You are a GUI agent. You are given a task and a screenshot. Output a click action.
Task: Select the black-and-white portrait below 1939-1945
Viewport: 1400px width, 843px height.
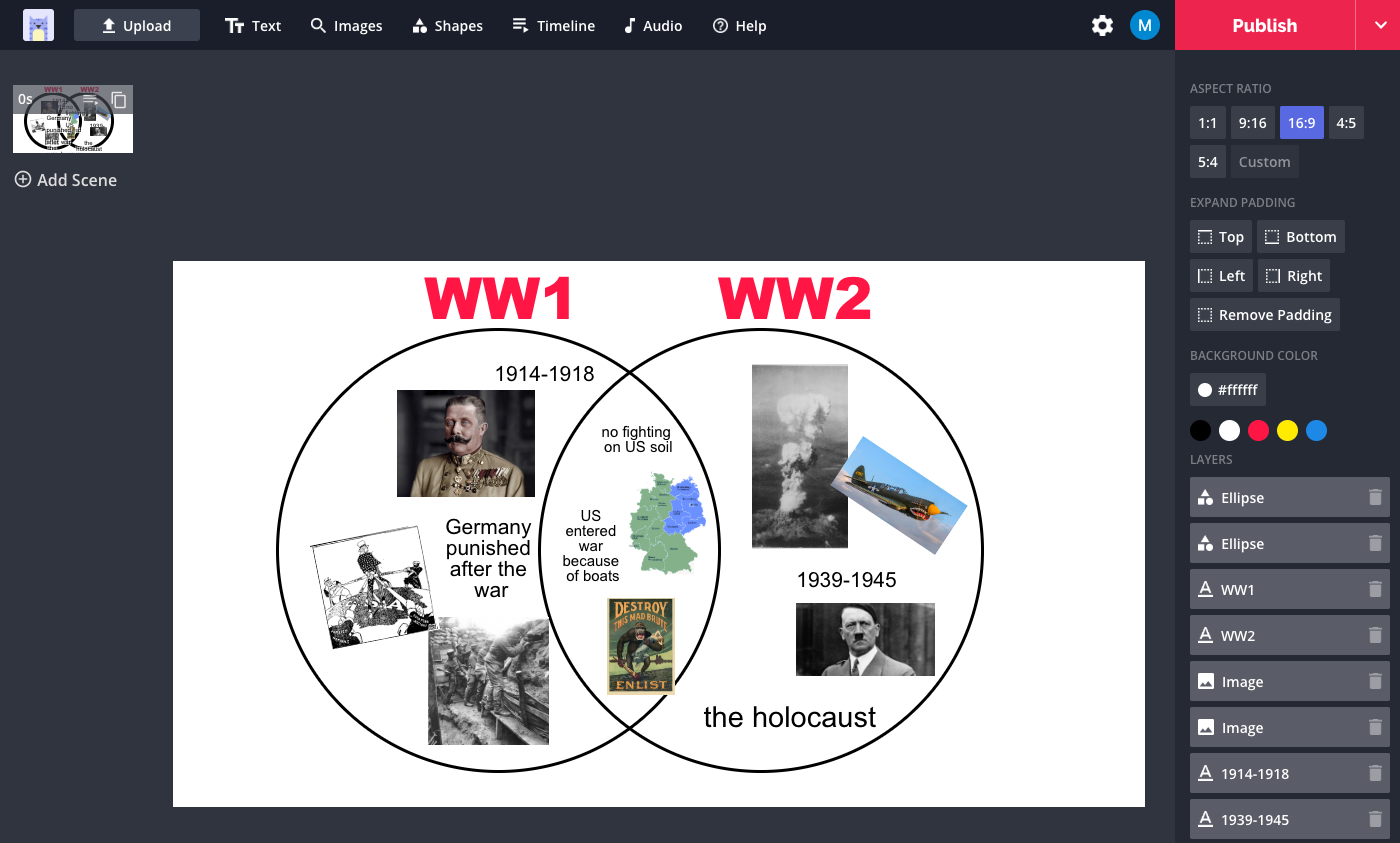(865, 639)
